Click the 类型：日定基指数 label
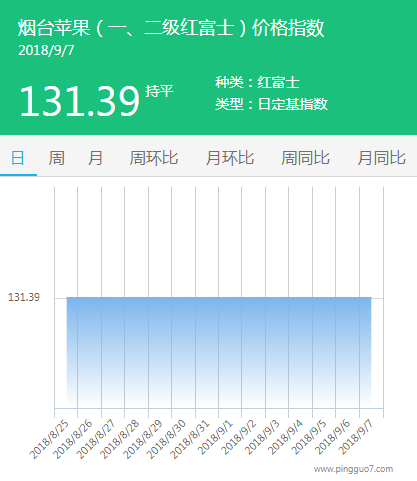Image resolution: width=417 pixels, height=481 pixels. pos(271,104)
